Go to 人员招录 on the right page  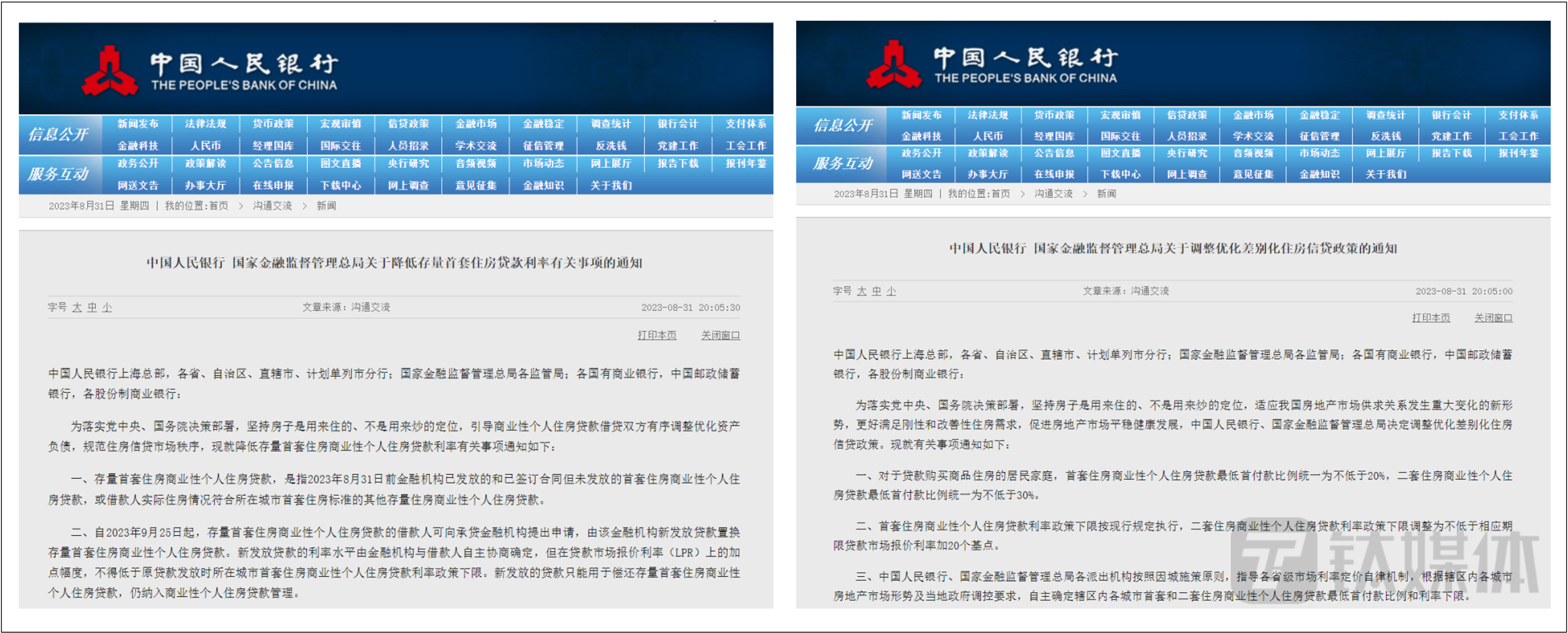point(1186,137)
